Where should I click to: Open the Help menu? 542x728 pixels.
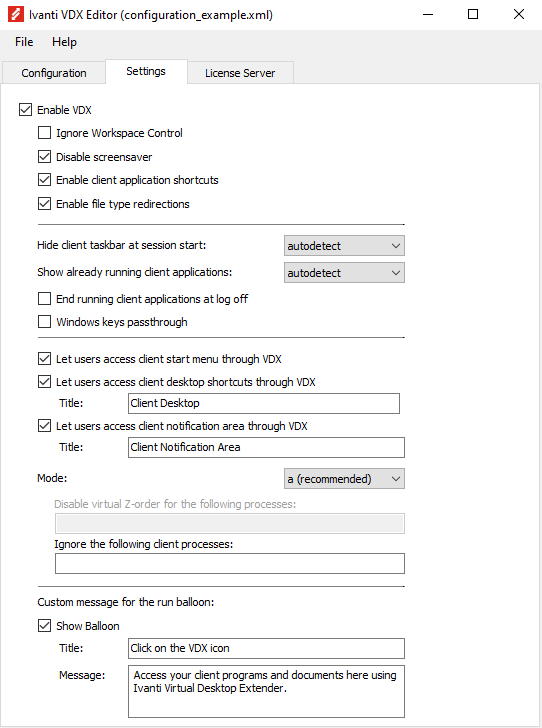(x=64, y=42)
